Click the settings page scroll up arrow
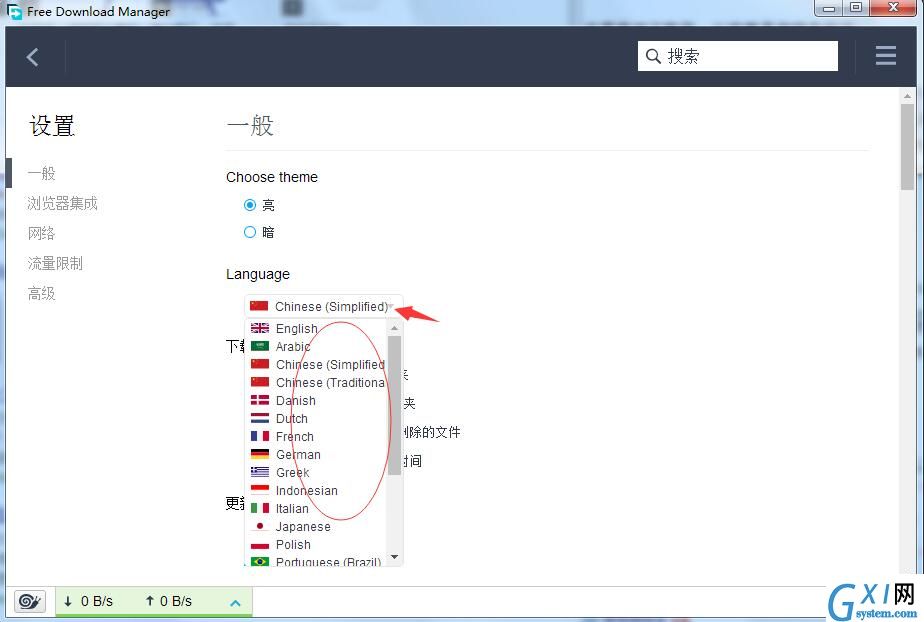Image resolution: width=924 pixels, height=622 pixels. click(907, 95)
